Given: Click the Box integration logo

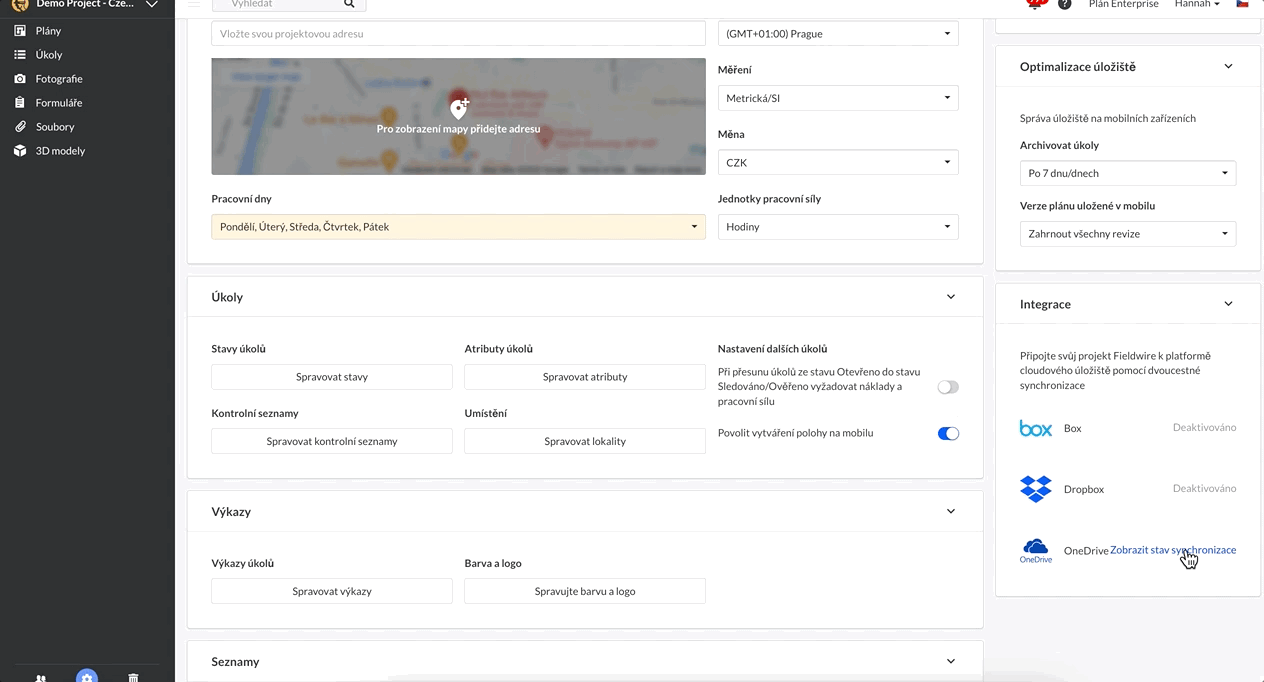Looking at the screenshot, I should (1036, 428).
